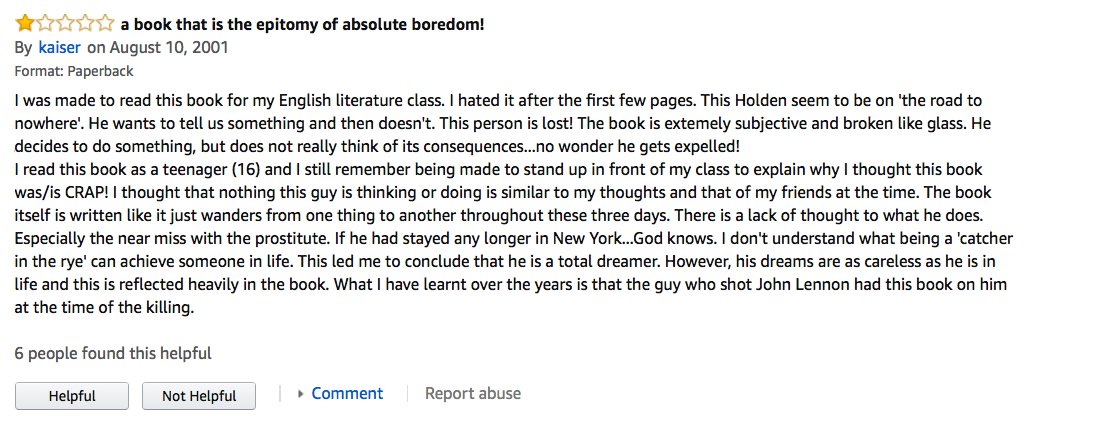The height and width of the screenshot is (427, 1103).
Task: Click the last line 'at the time of the killing.'
Action: tap(105, 307)
